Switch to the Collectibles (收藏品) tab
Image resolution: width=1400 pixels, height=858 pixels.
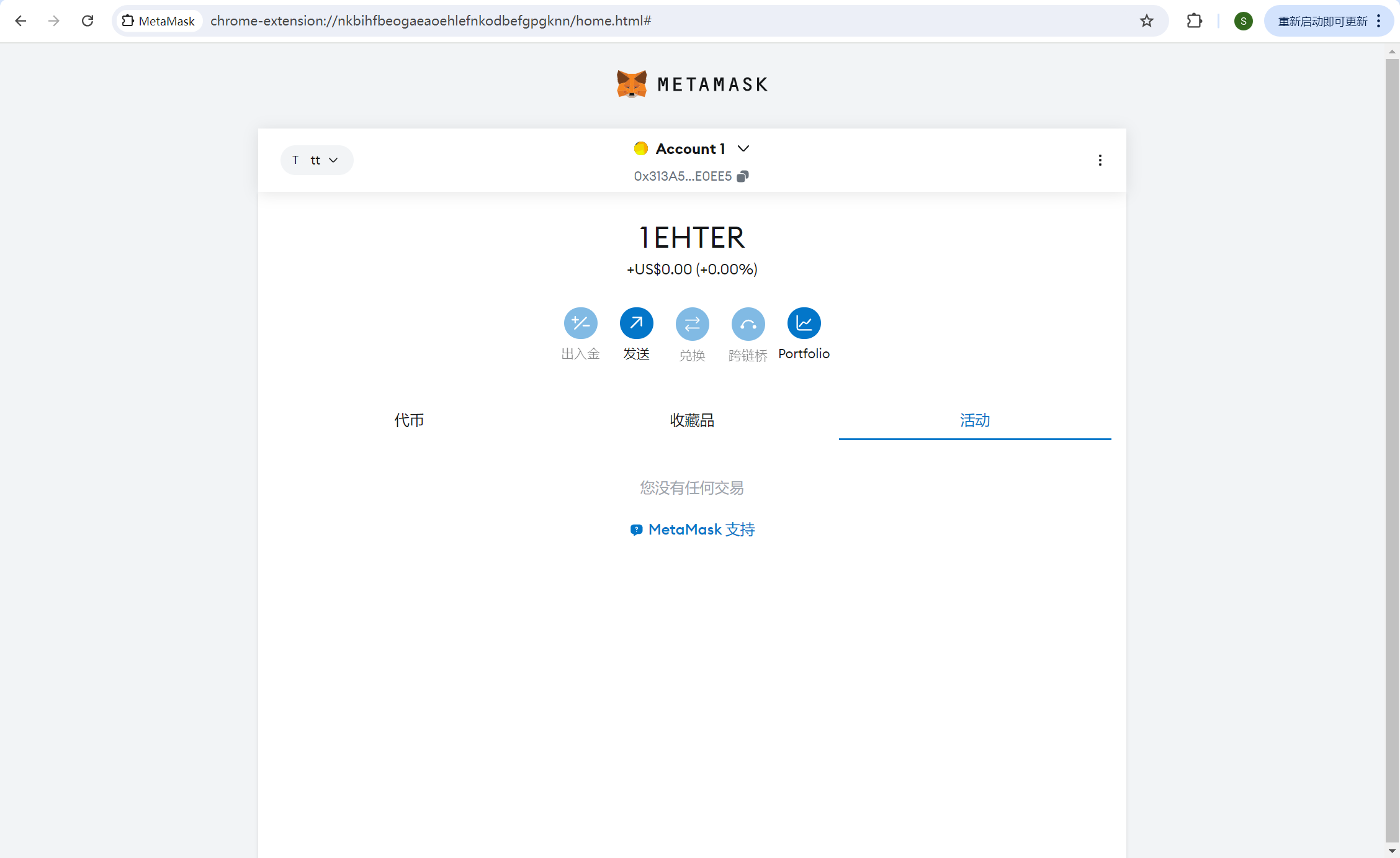pos(692,420)
